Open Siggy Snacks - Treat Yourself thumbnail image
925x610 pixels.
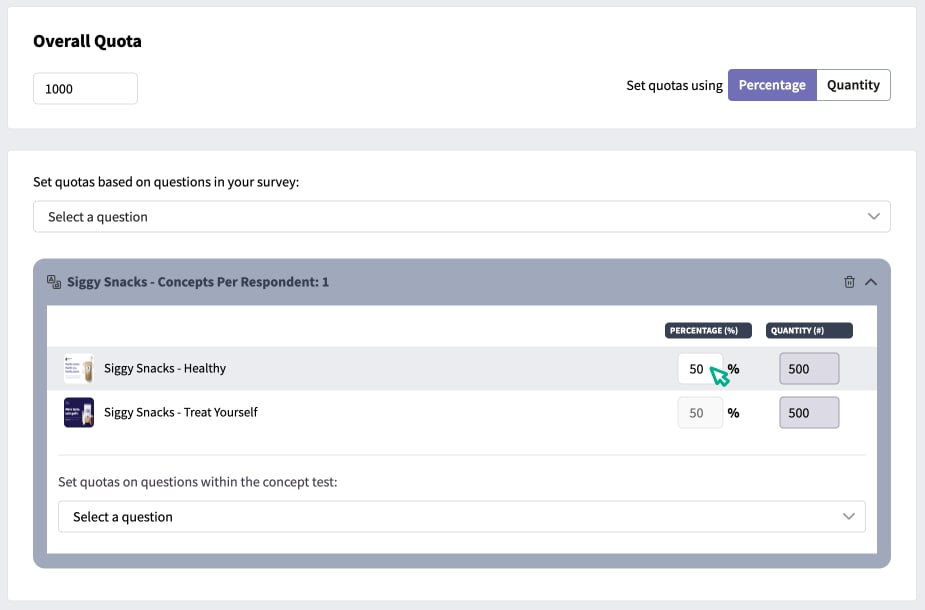click(79, 412)
